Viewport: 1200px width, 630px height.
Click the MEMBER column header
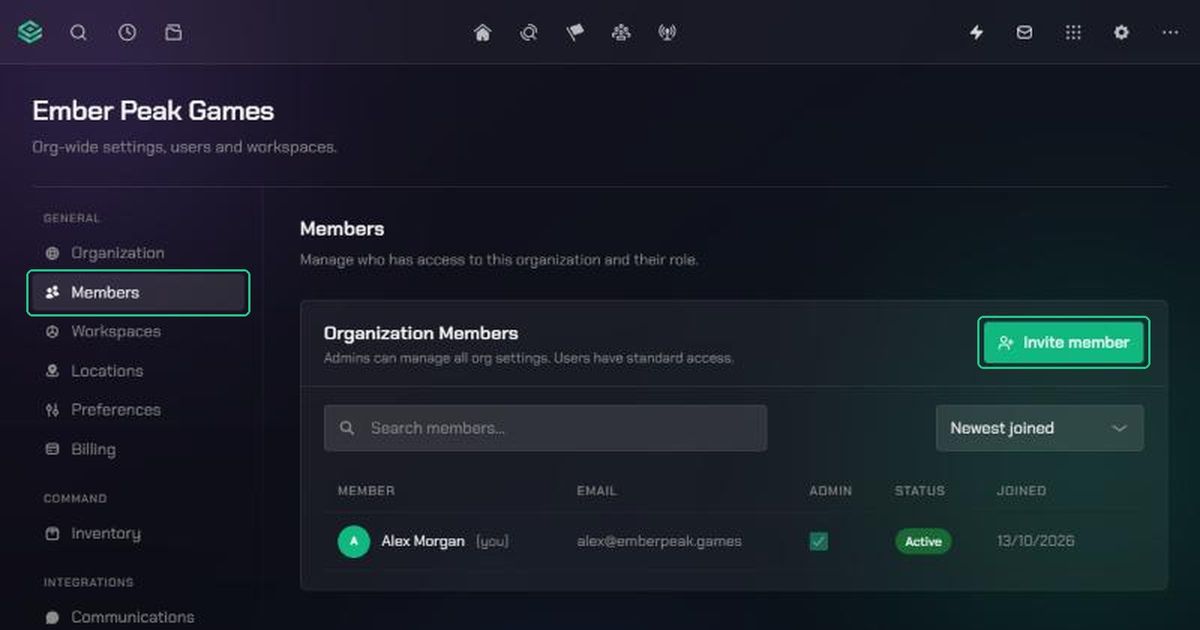coord(366,491)
